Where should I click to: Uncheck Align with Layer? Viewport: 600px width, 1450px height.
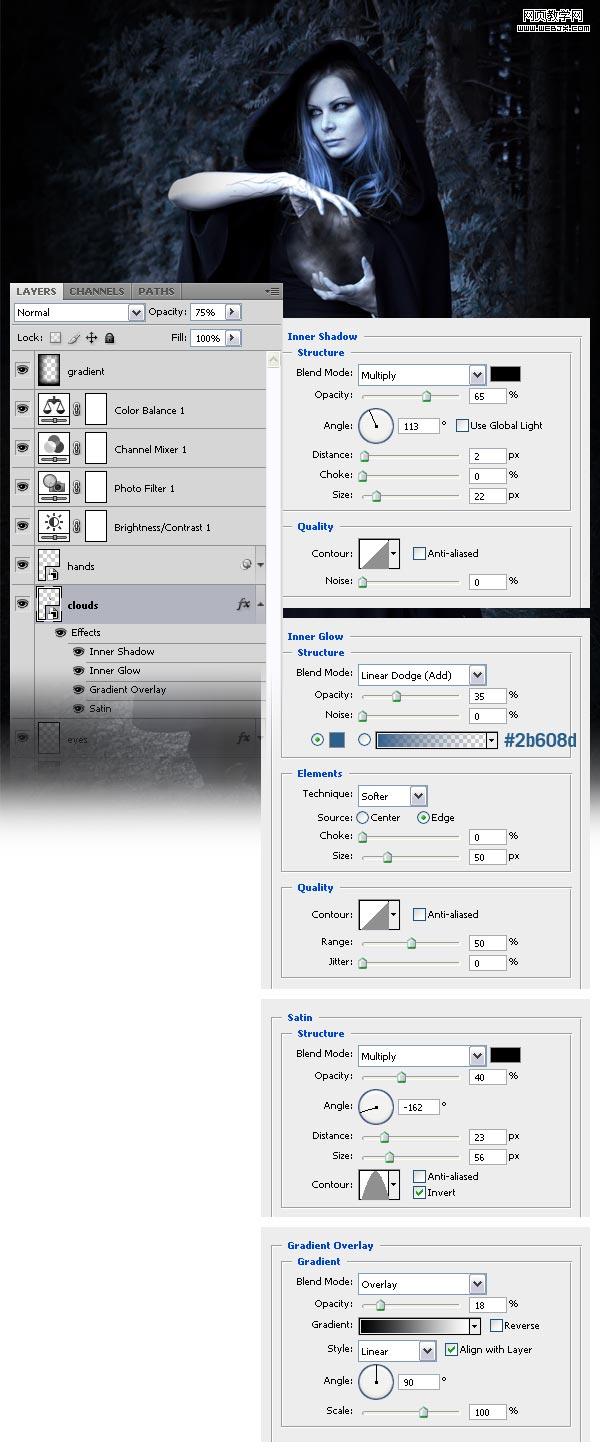tap(451, 1349)
